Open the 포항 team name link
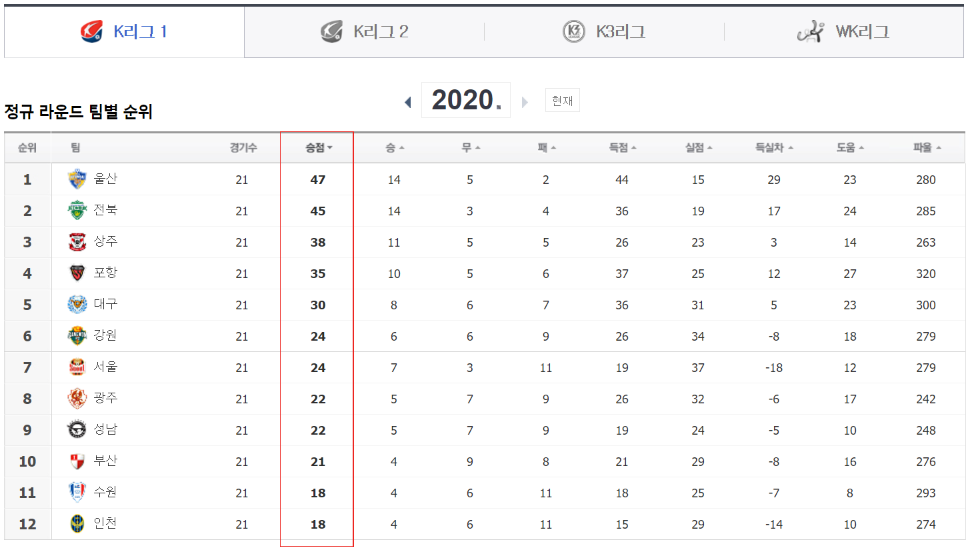The width and height of the screenshot is (966, 547). coord(105,272)
